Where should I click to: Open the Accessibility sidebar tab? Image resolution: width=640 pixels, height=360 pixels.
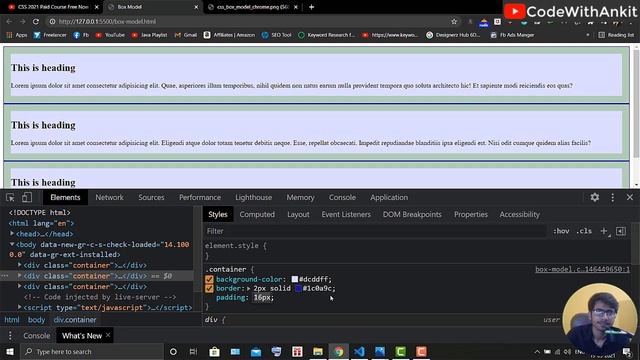pos(519,214)
